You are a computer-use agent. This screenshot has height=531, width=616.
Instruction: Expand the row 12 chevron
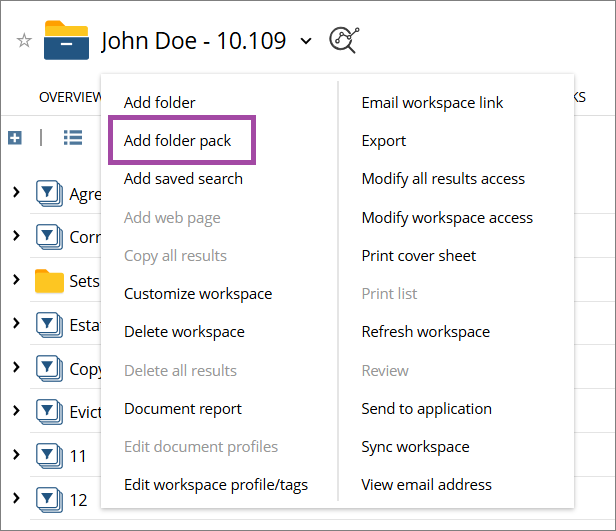click(x=16, y=498)
